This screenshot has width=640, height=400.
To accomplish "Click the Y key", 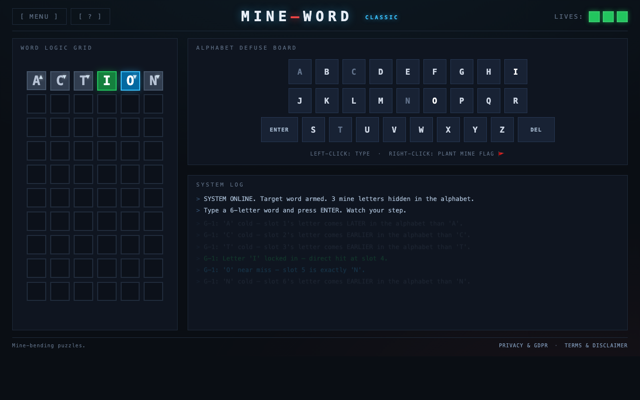I will tap(475, 129).
